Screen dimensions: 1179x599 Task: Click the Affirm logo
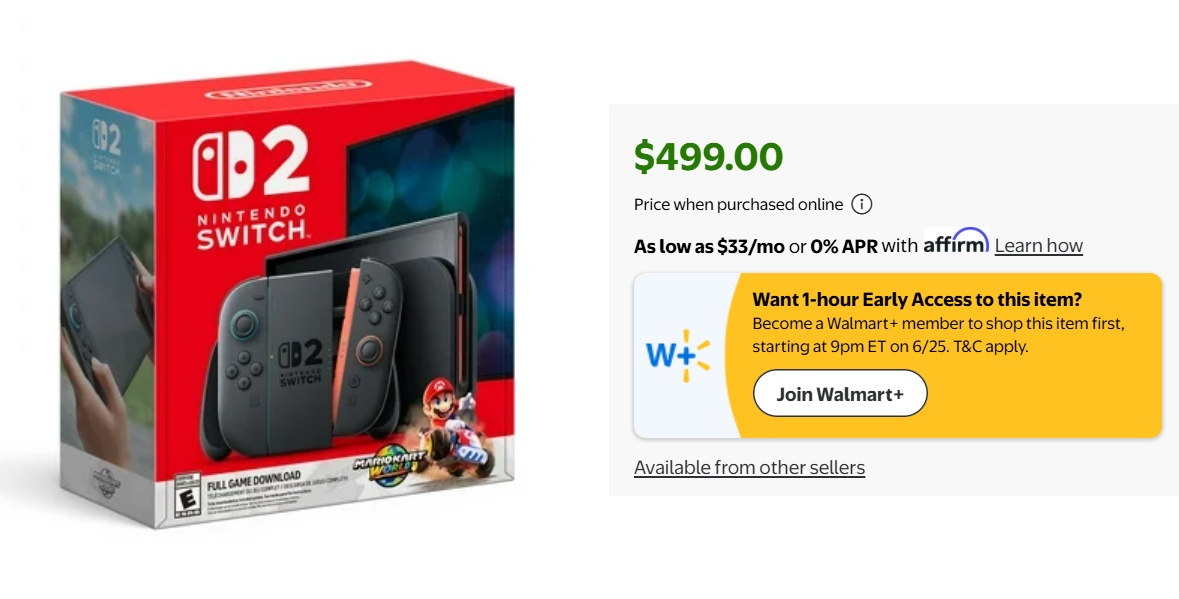click(956, 241)
